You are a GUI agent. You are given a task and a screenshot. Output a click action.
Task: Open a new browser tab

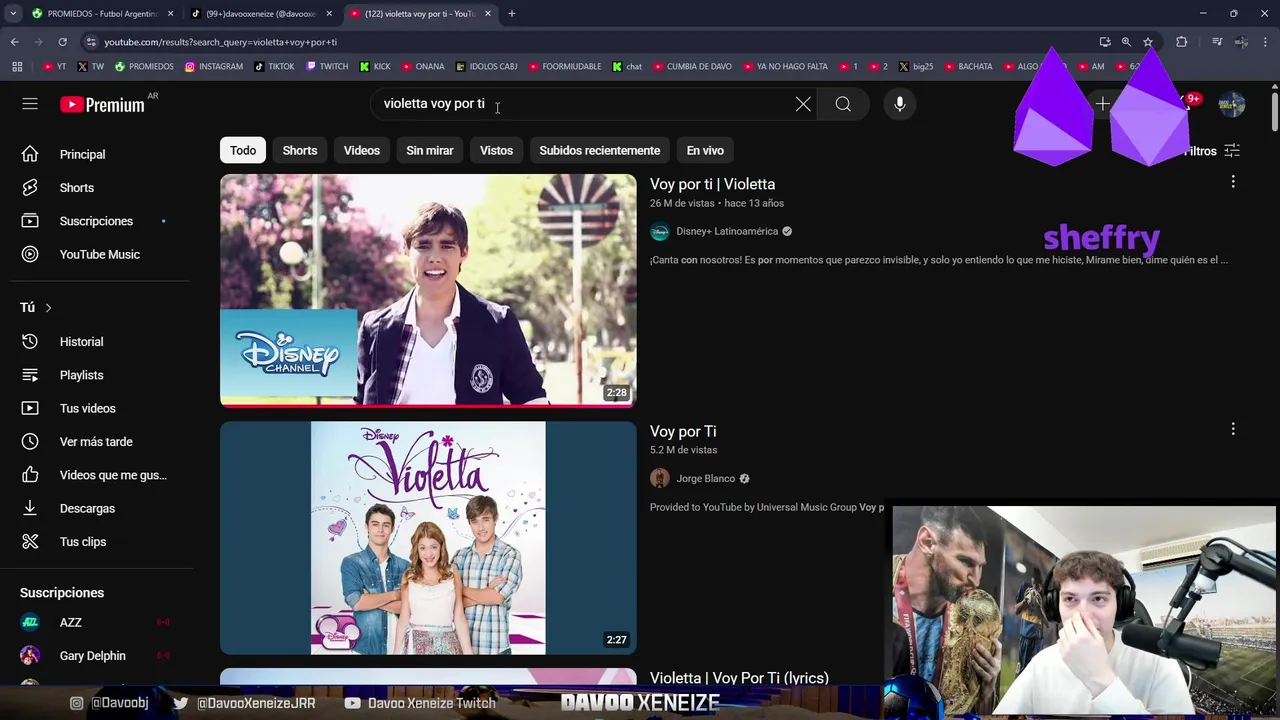click(511, 14)
